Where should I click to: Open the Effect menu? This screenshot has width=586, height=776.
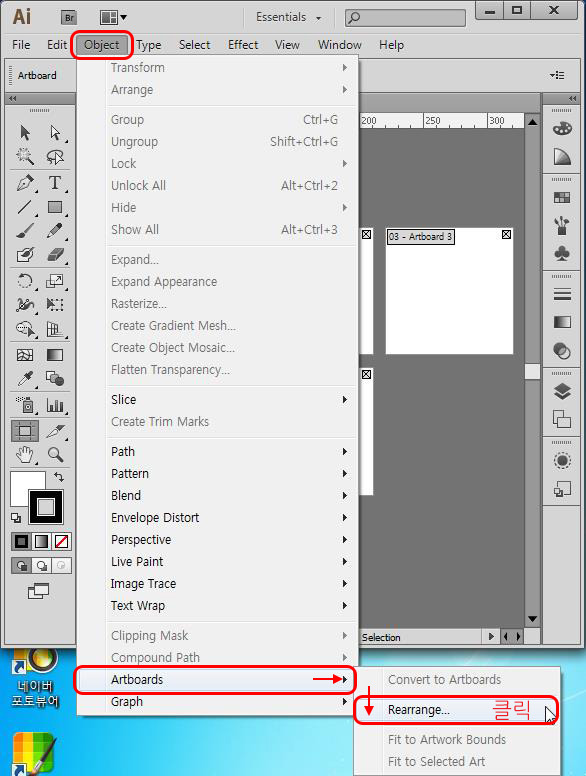click(x=243, y=45)
